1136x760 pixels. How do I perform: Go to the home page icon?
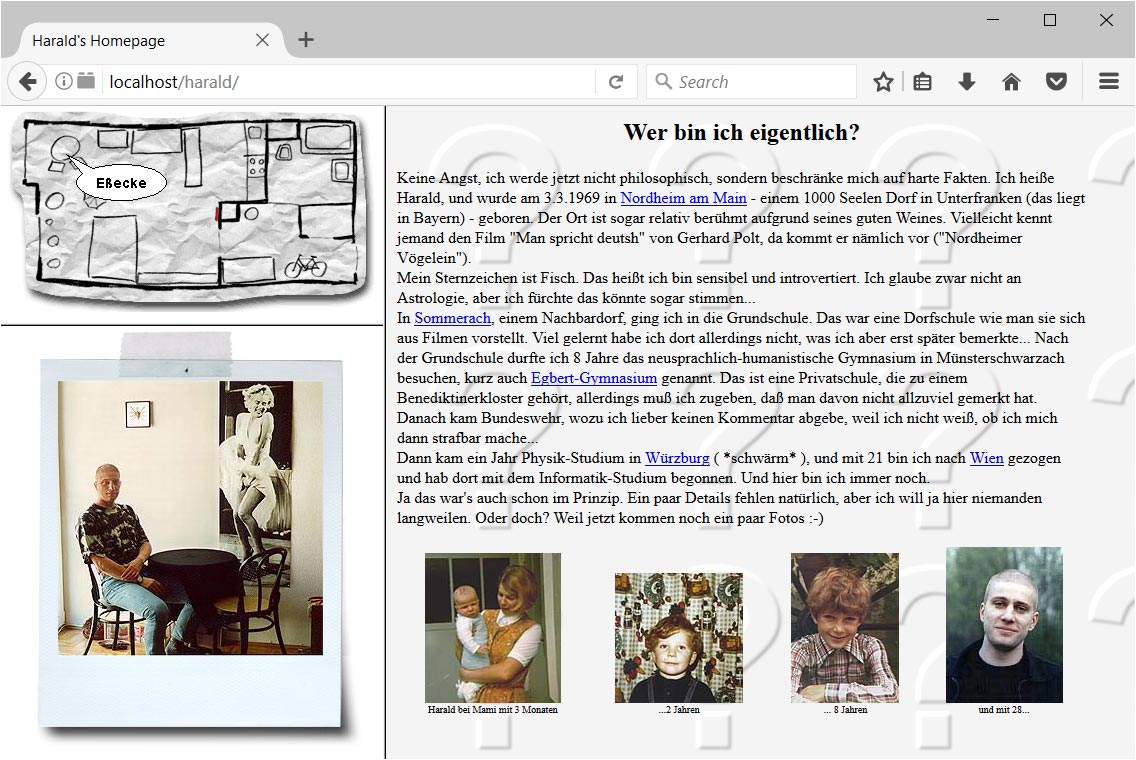coord(1011,82)
